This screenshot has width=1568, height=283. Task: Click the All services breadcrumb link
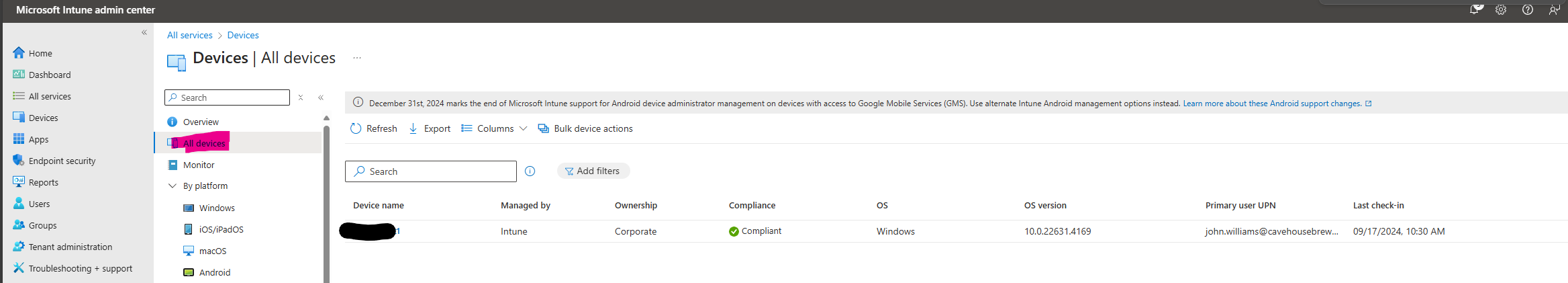click(x=190, y=35)
